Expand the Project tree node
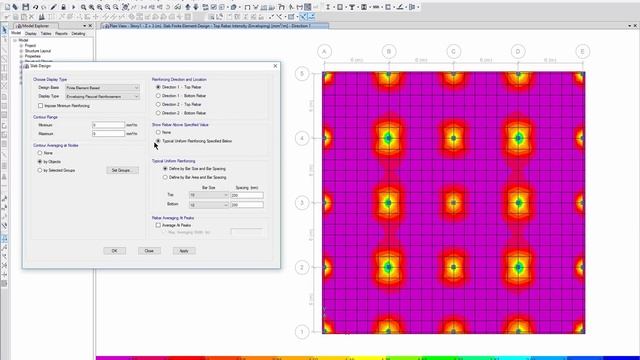The height and width of the screenshot is (360, 640). pos(21,46)
